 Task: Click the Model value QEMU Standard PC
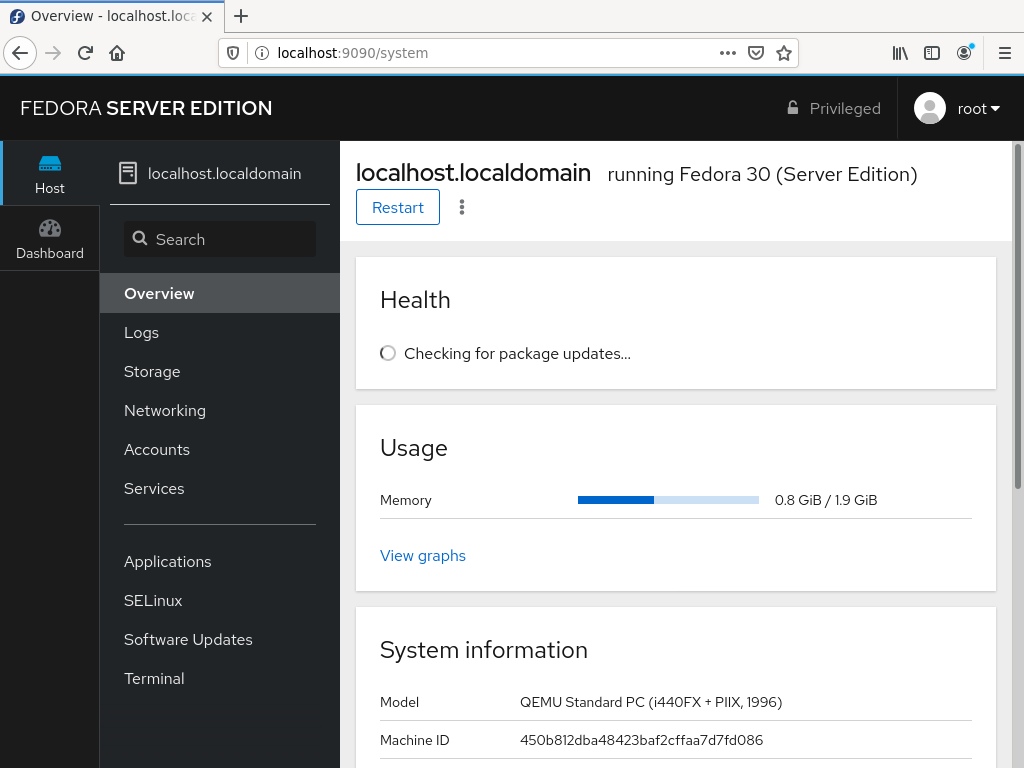(x=651, y=702)
